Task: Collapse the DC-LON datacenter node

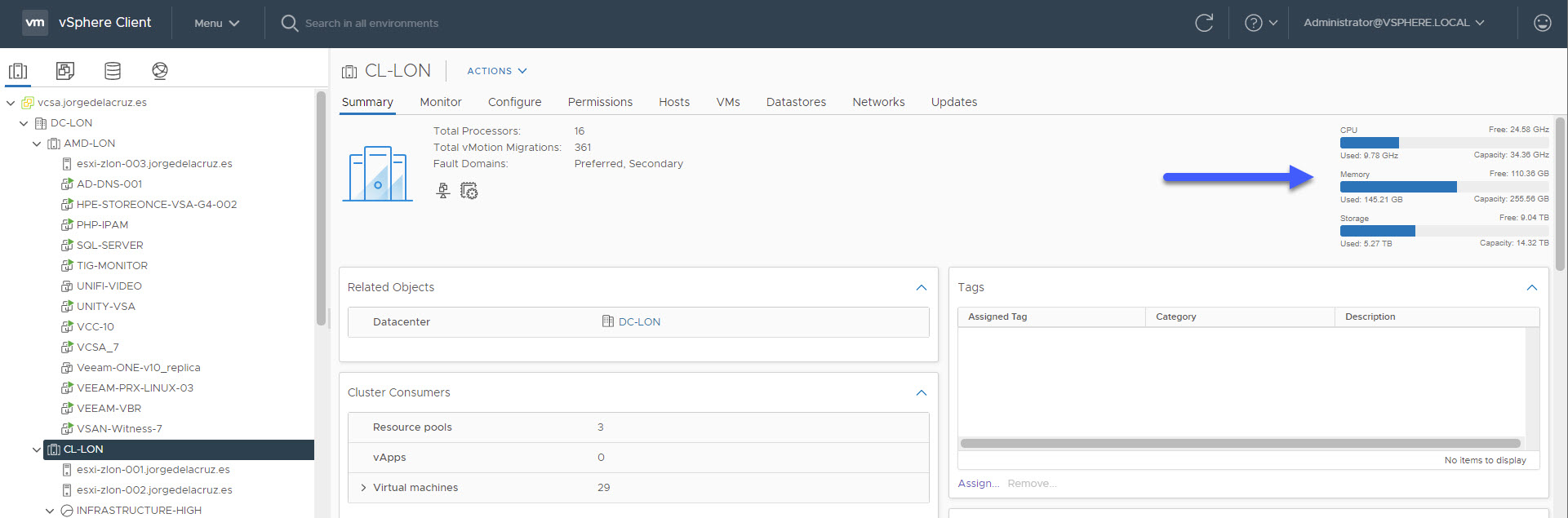Action: click(x=24, y=123)
